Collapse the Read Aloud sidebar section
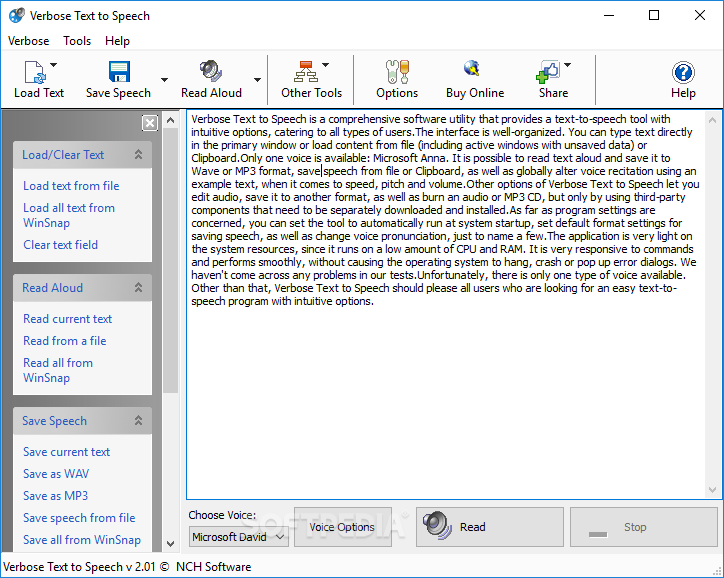 [x=139, y=288]
